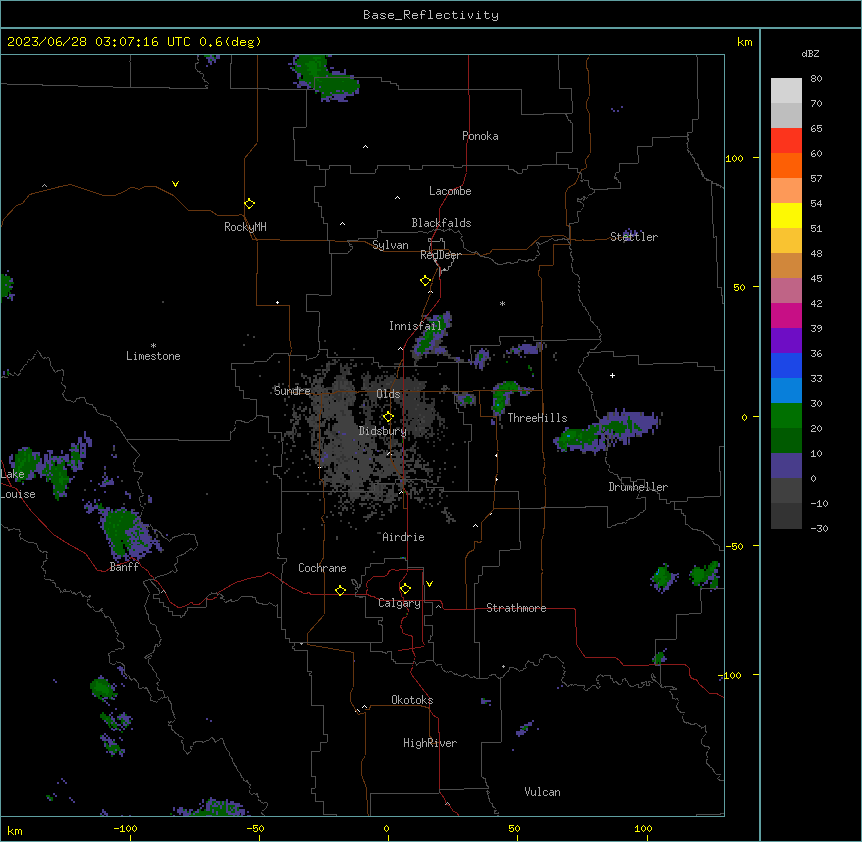This screenshot has height=842, width=862.
Task: Click the magenta 42 dBZ legend swatch
Action: coord(786,315)
